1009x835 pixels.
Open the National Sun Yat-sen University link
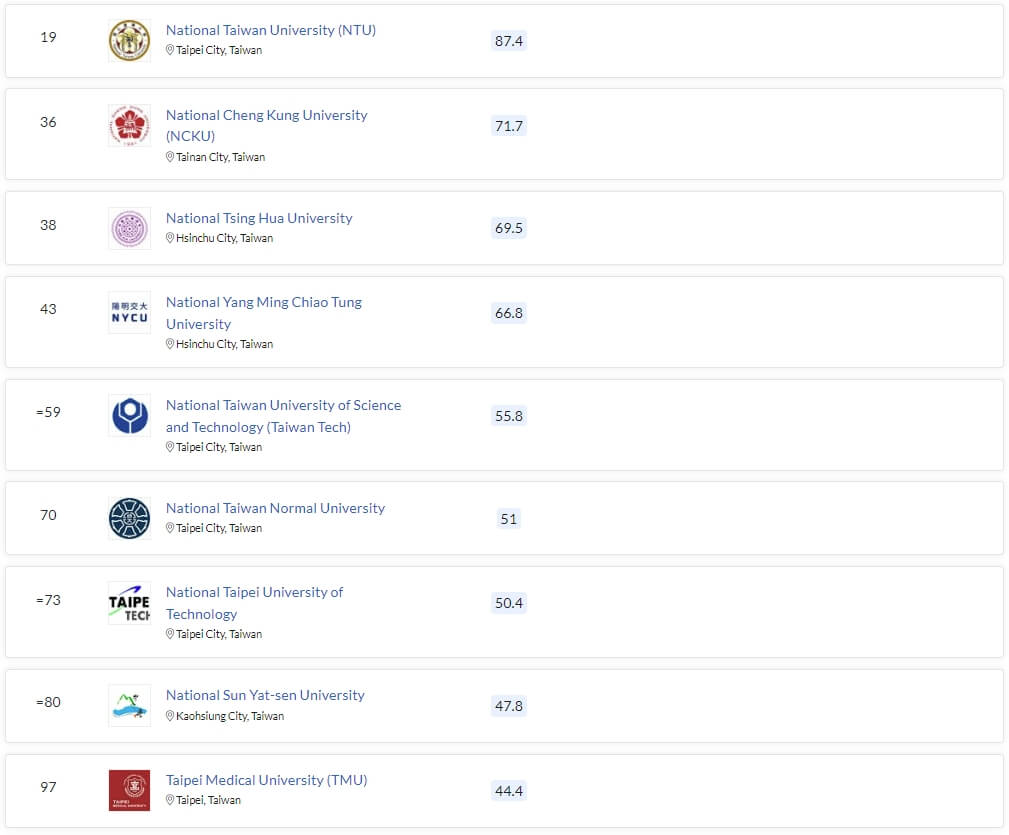(265, 695)
